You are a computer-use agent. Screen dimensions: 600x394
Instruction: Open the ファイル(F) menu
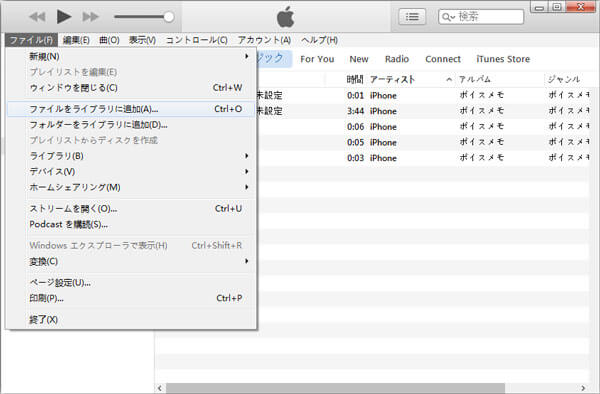tap(31, 40)
